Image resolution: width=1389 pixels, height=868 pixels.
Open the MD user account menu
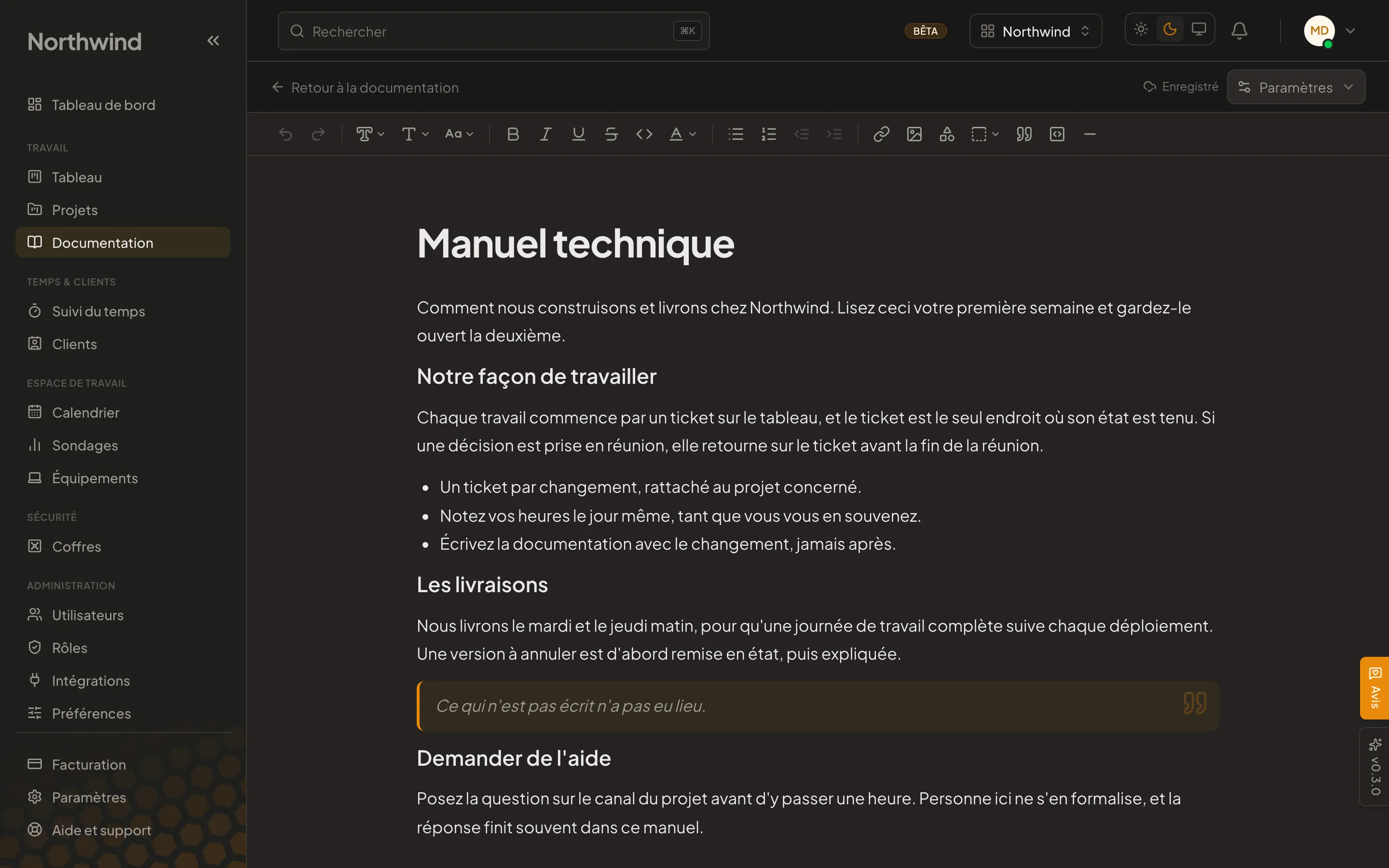(1330, 31)
